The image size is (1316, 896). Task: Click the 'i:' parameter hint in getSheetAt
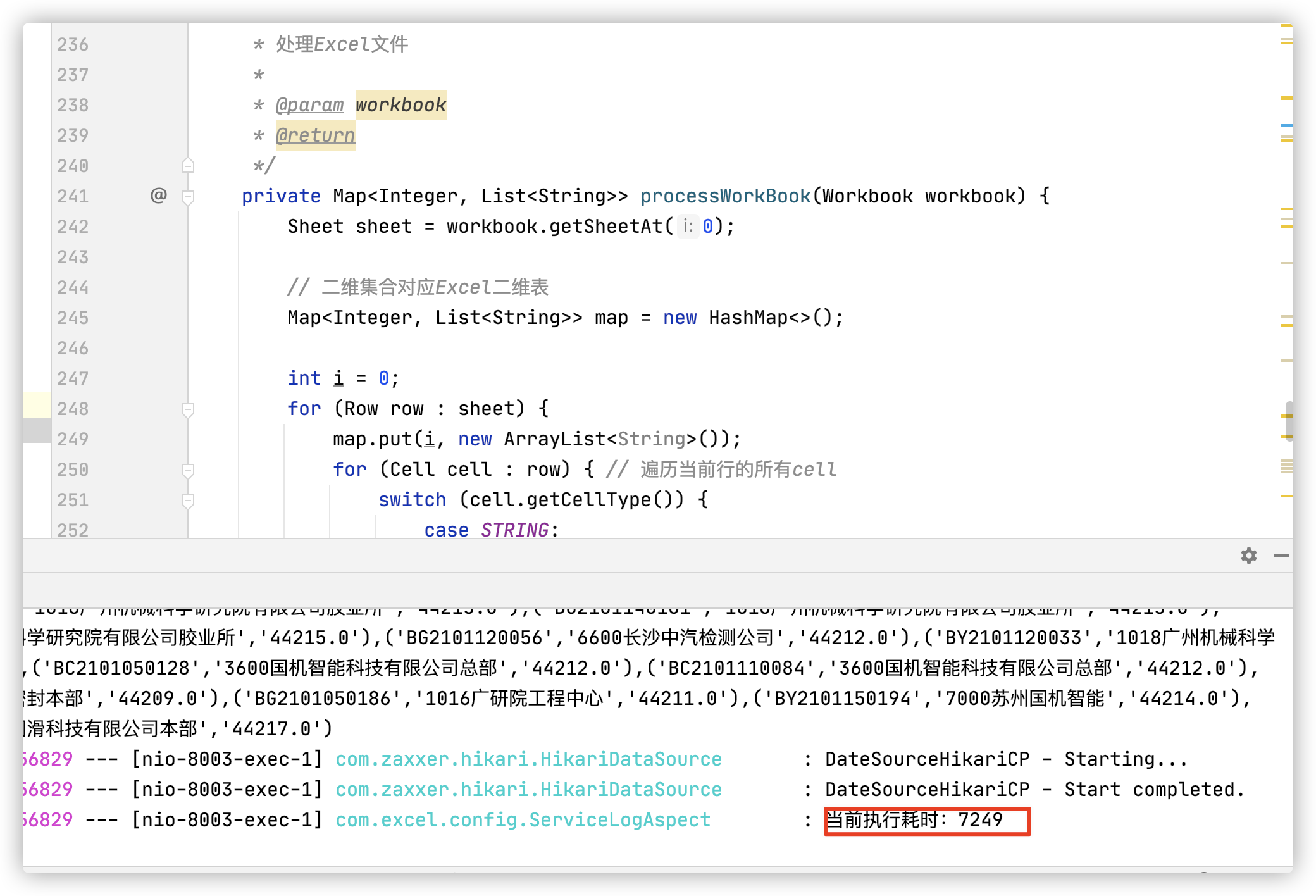click(x=688, y=227)
